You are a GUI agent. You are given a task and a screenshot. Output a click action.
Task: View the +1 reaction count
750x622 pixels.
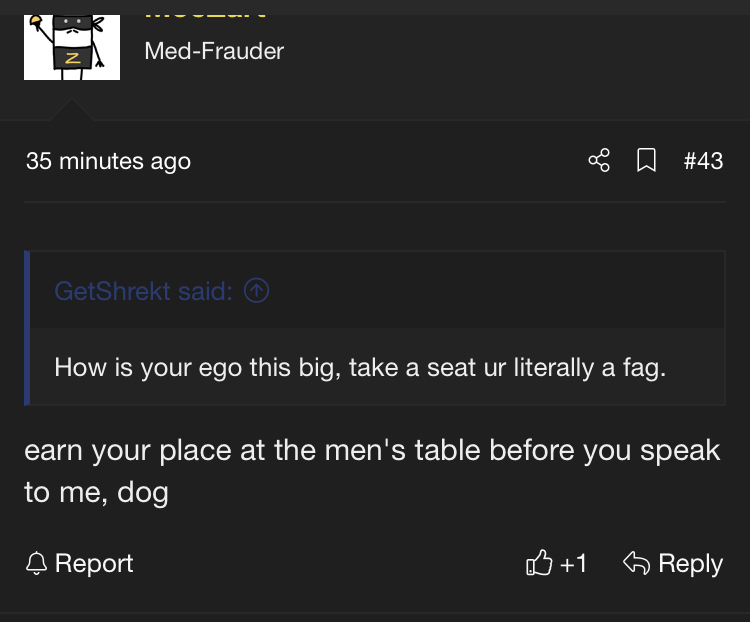pos(573,564)
